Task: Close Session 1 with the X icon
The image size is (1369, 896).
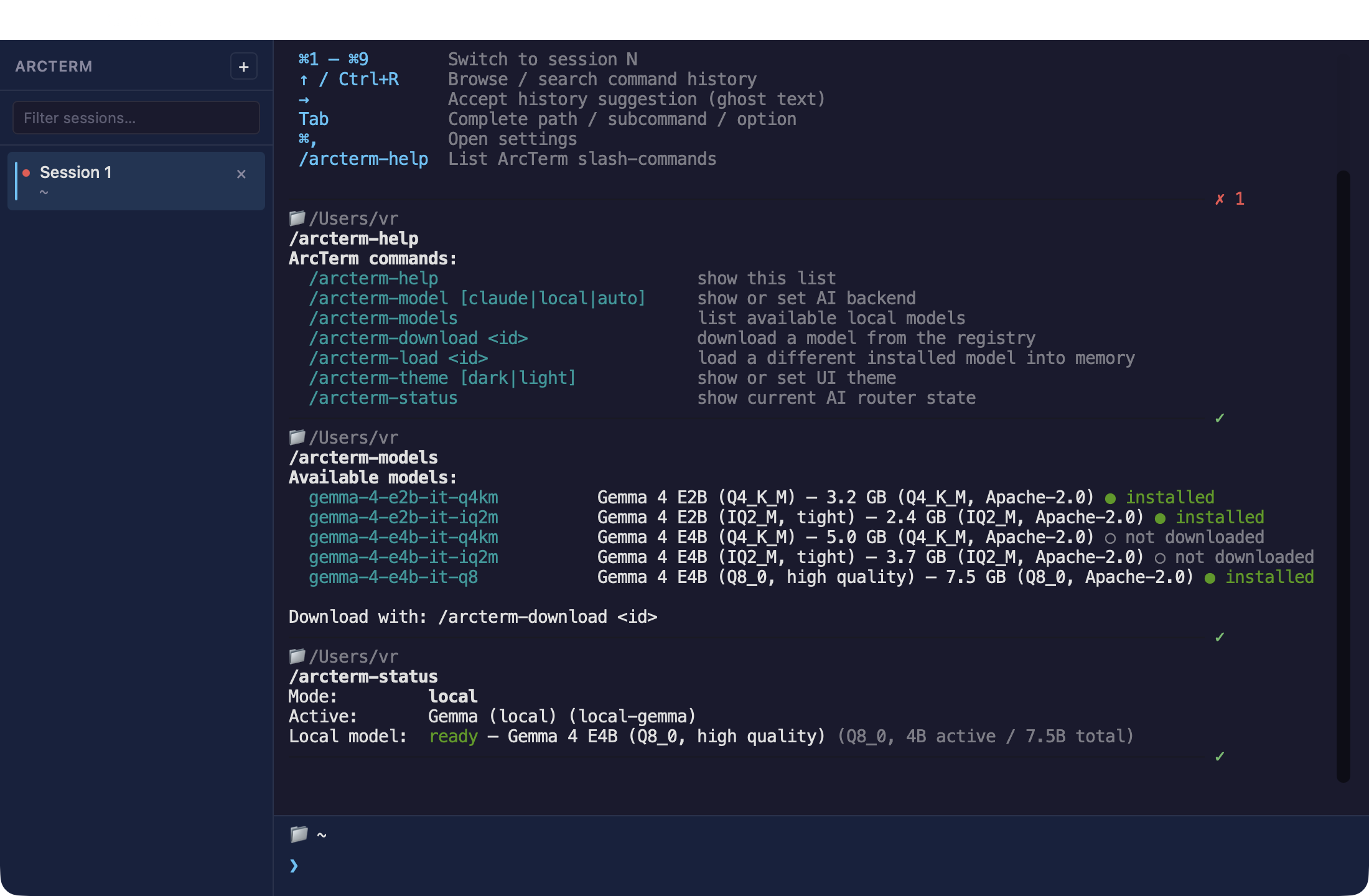Action: click(241, 174)
